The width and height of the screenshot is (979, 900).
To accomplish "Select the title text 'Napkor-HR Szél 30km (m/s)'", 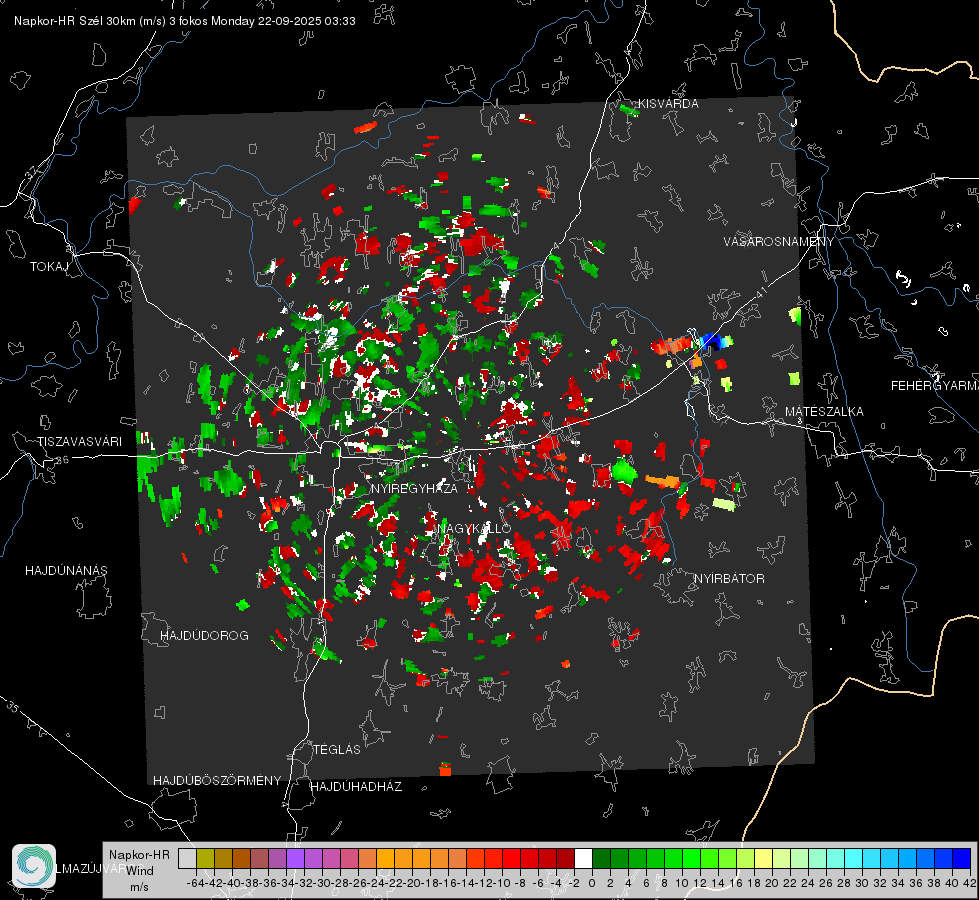I will [x=90, y=21].
